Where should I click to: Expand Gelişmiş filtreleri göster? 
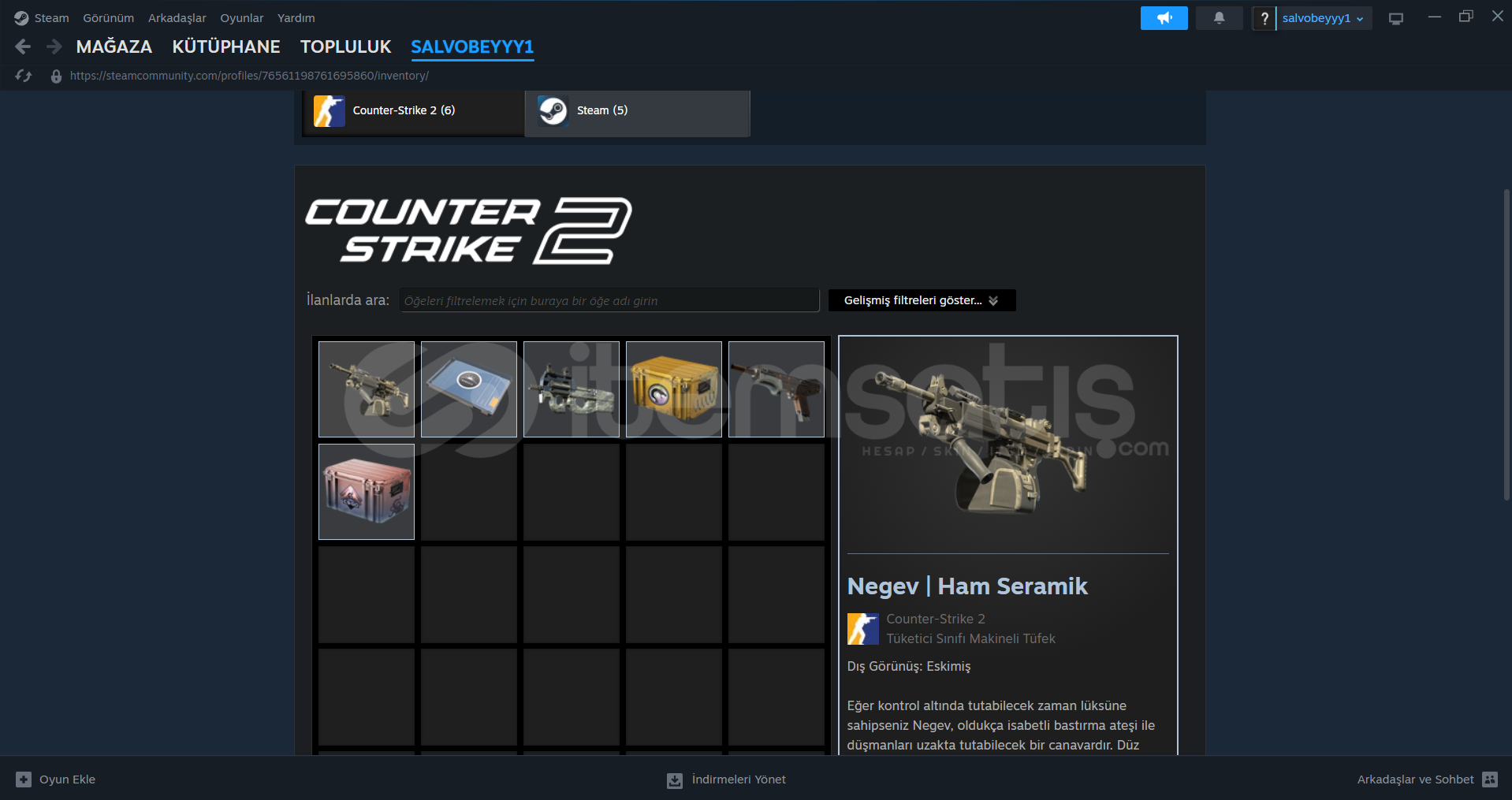[x=922, y=300]
